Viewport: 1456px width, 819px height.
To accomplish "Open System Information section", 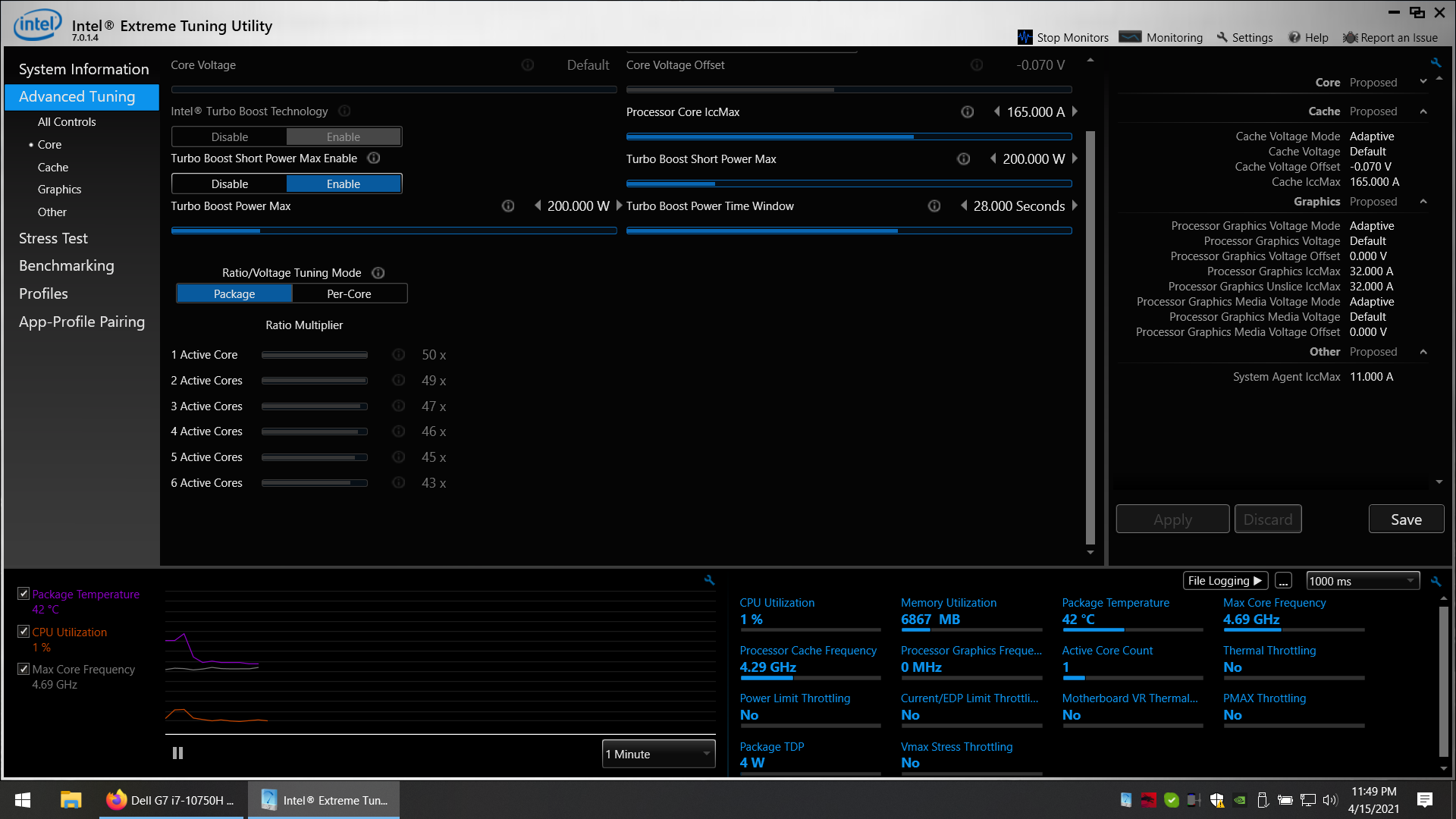I will click(83, 69).
